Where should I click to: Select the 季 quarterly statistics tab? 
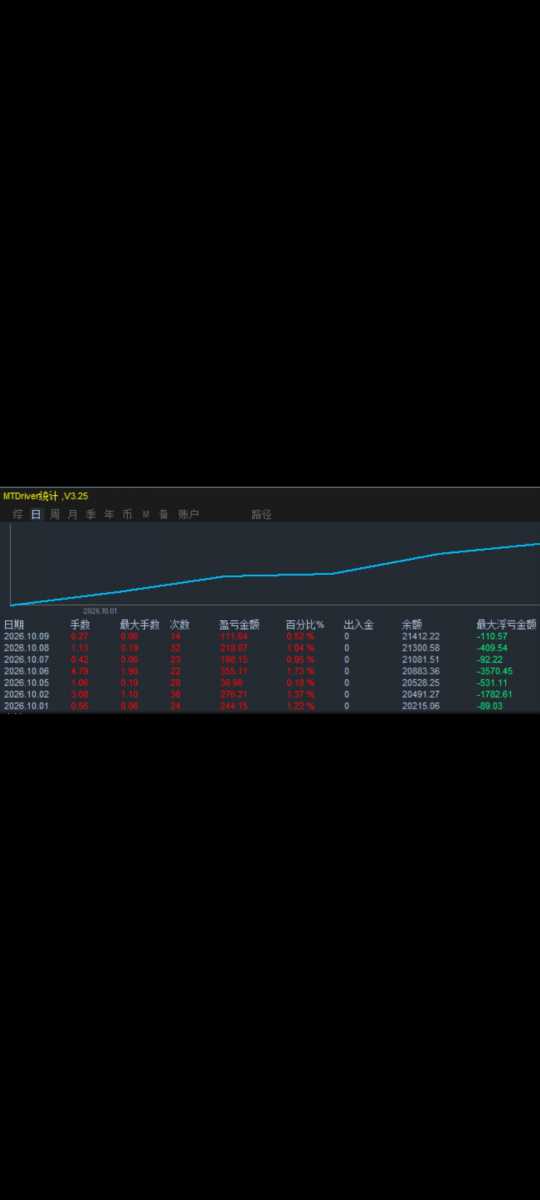click(x=90, y=514)
